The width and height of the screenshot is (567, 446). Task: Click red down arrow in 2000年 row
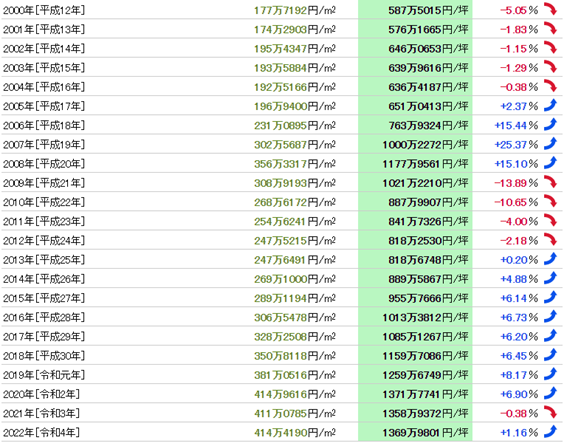pos(550,9)
